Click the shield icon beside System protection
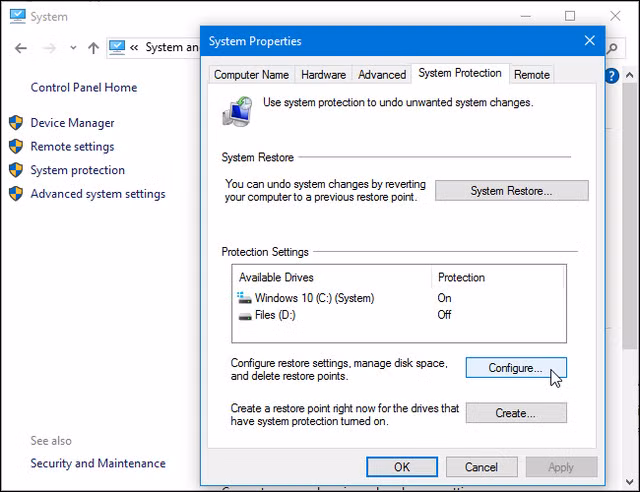This screenshot has height=492, width=640. click(16, 170)
